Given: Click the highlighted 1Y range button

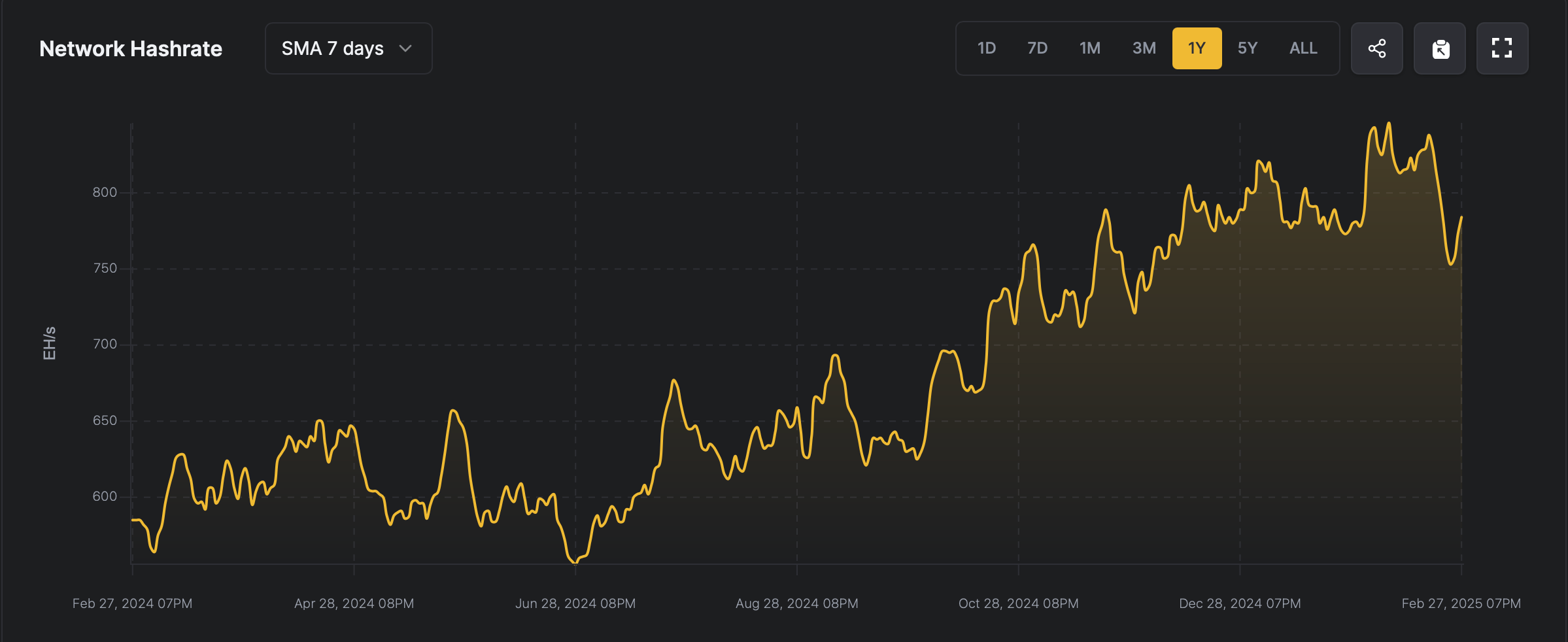Looking at the screenshot, I should pos(1196,48).
